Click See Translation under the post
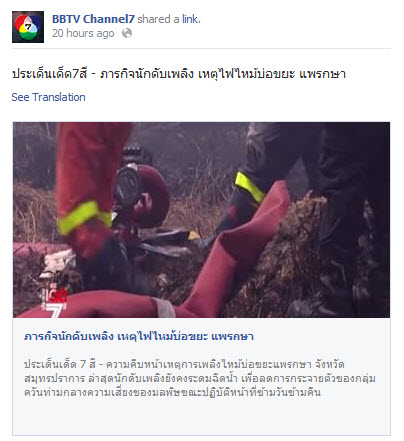 point(49,97)
